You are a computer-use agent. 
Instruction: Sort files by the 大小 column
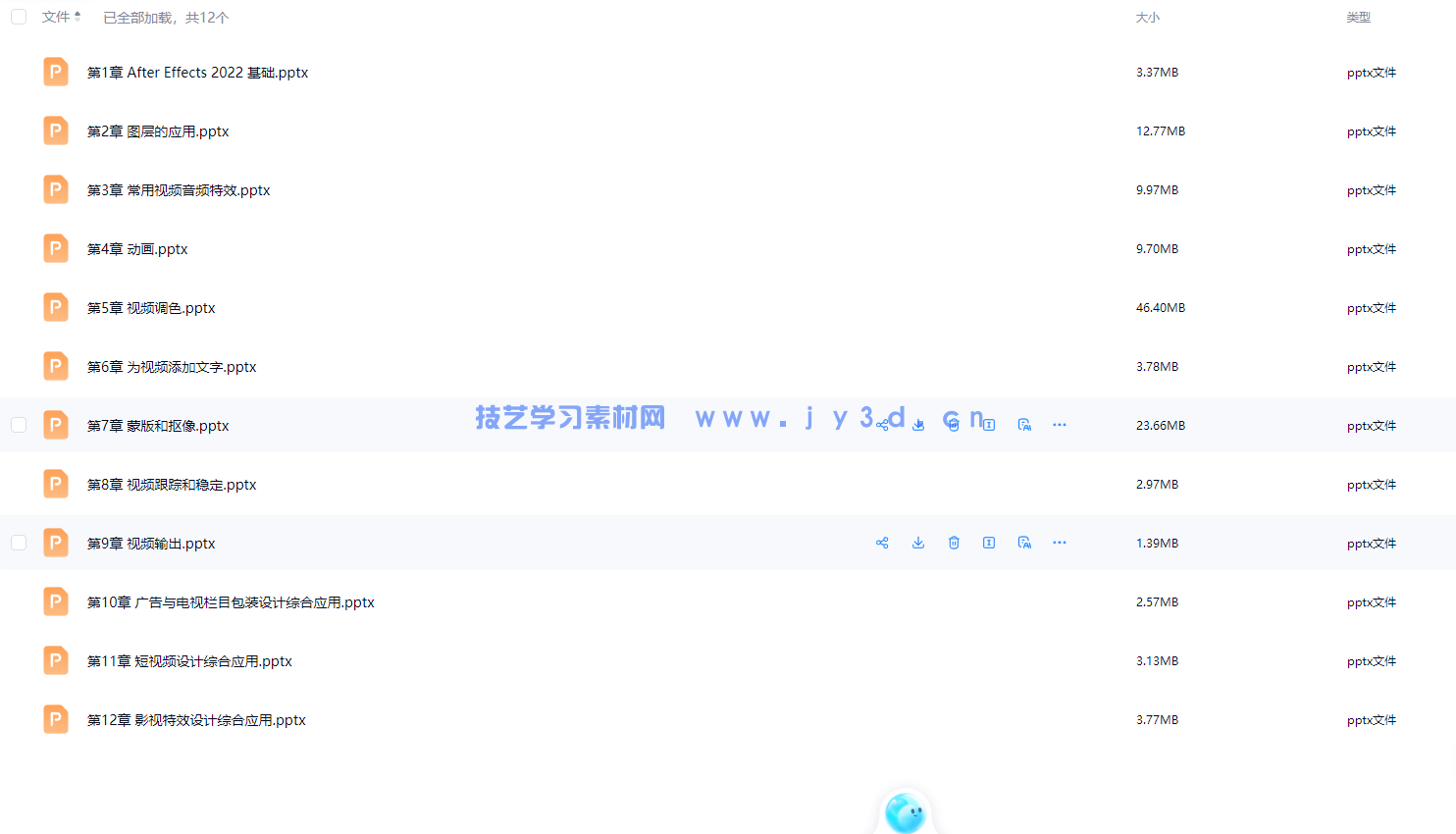pos(1148,17)
